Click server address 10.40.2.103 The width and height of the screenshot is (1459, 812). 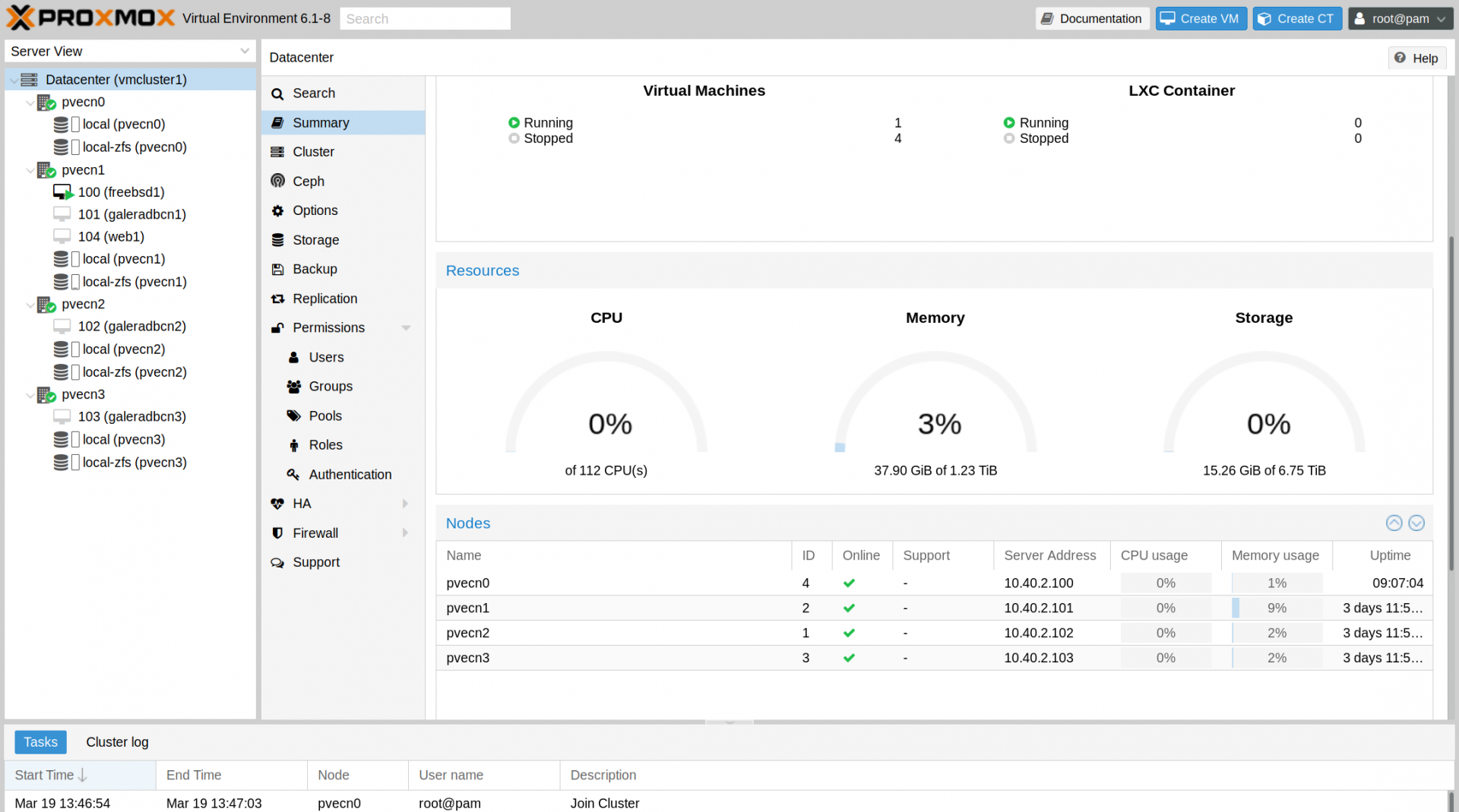click(1038, 658)
